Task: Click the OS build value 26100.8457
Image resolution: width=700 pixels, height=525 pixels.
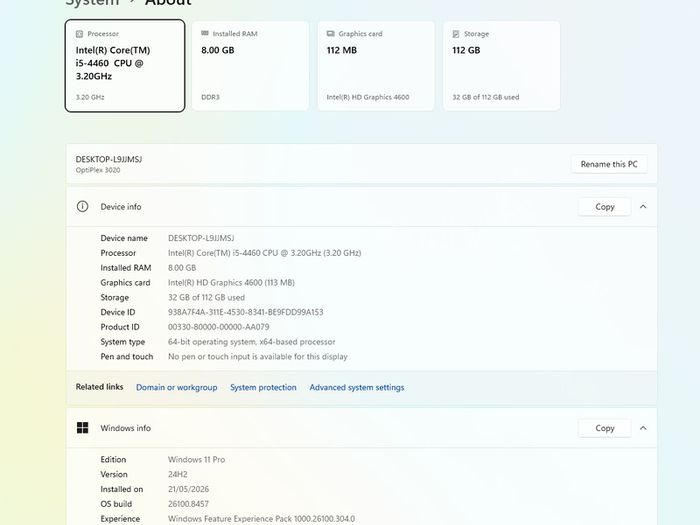Action: (x=188, y=504)
